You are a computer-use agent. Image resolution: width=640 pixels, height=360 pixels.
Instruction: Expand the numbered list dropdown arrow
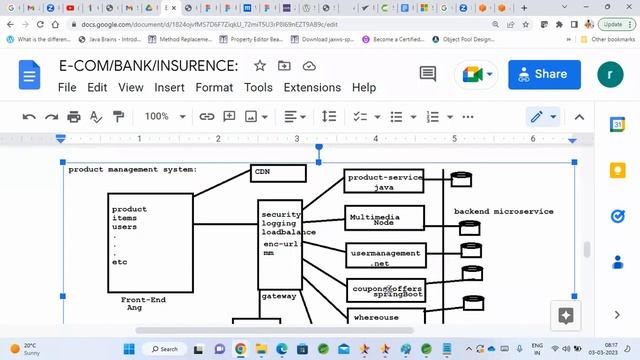[450, 117]
